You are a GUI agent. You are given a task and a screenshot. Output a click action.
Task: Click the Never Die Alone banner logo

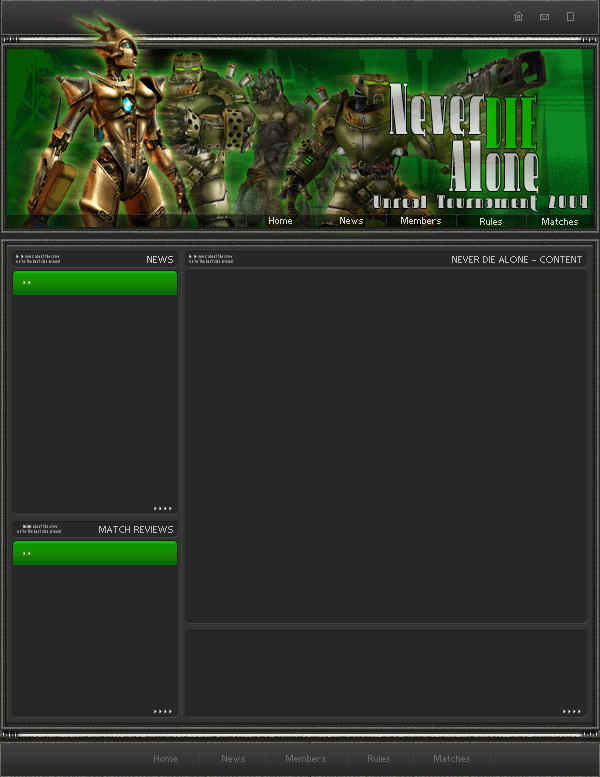(x=465, y=140)
